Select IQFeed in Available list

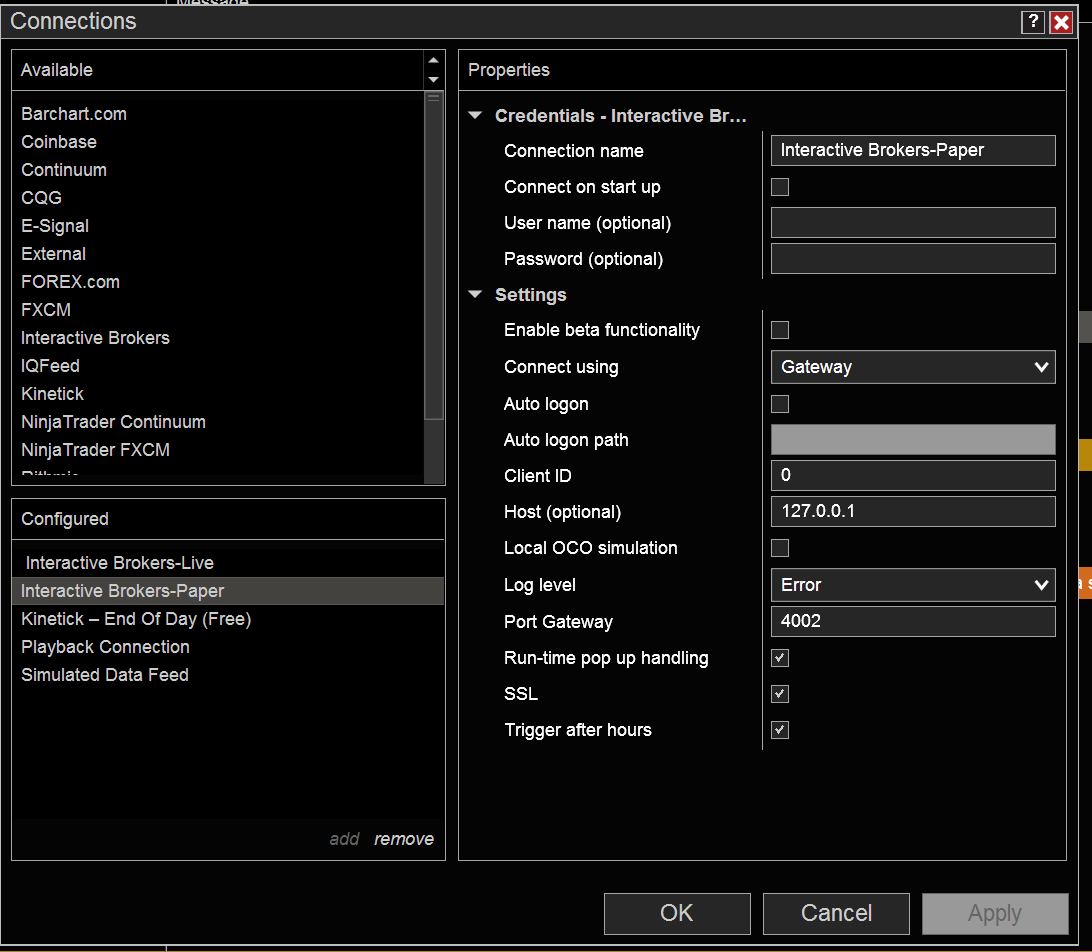coord(50,366)
